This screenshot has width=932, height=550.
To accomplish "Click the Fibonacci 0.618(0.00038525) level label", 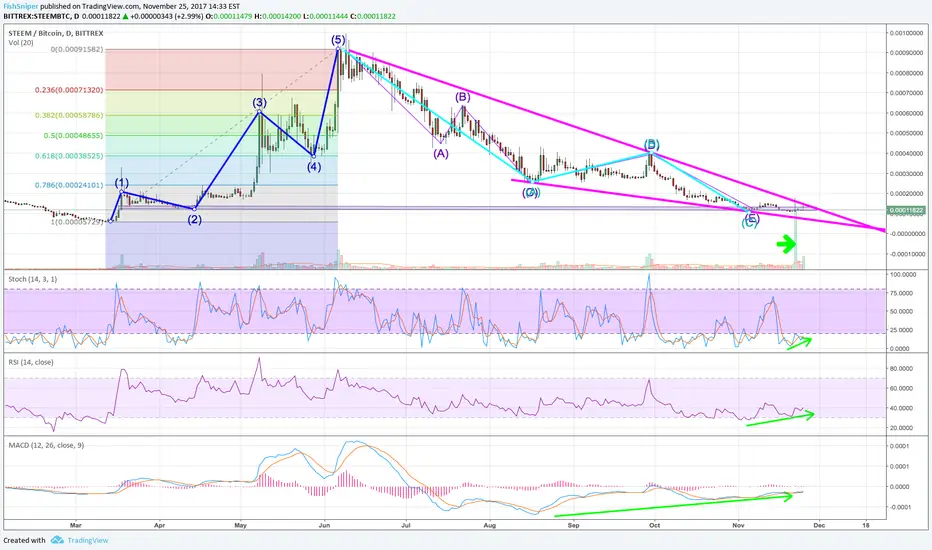I will [69, 156].
